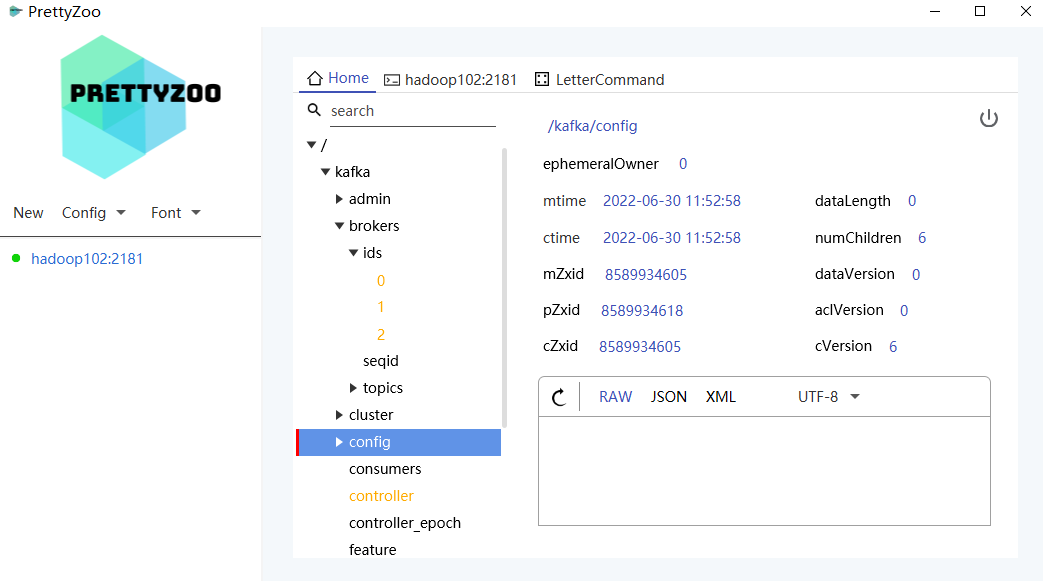Click the aclVersion value 0
The height and width of the screenshot is (581, 1043).
click(904, 311)
